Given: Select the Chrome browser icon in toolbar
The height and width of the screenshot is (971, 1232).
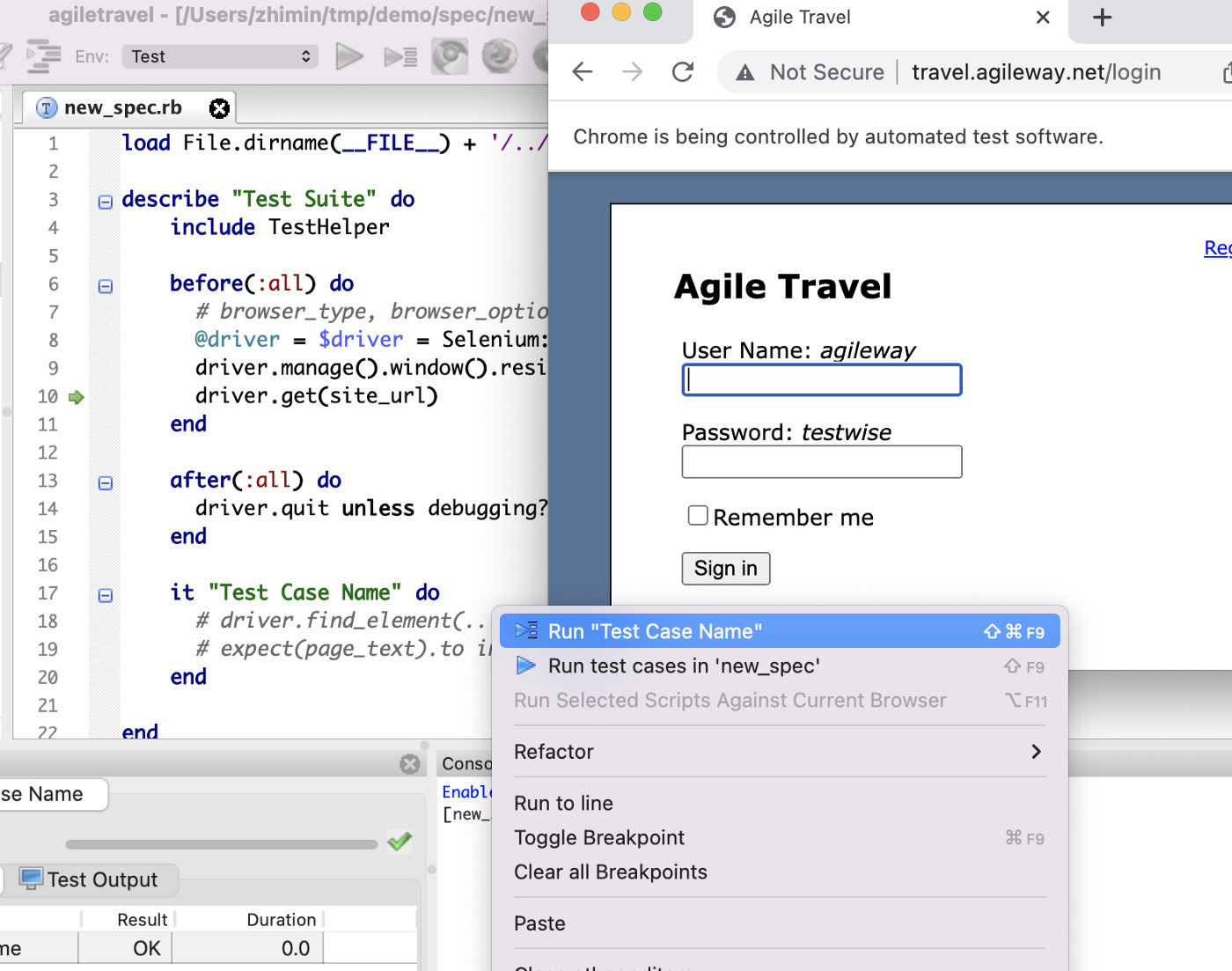Looking at the screenshot, I should (450, 56).
